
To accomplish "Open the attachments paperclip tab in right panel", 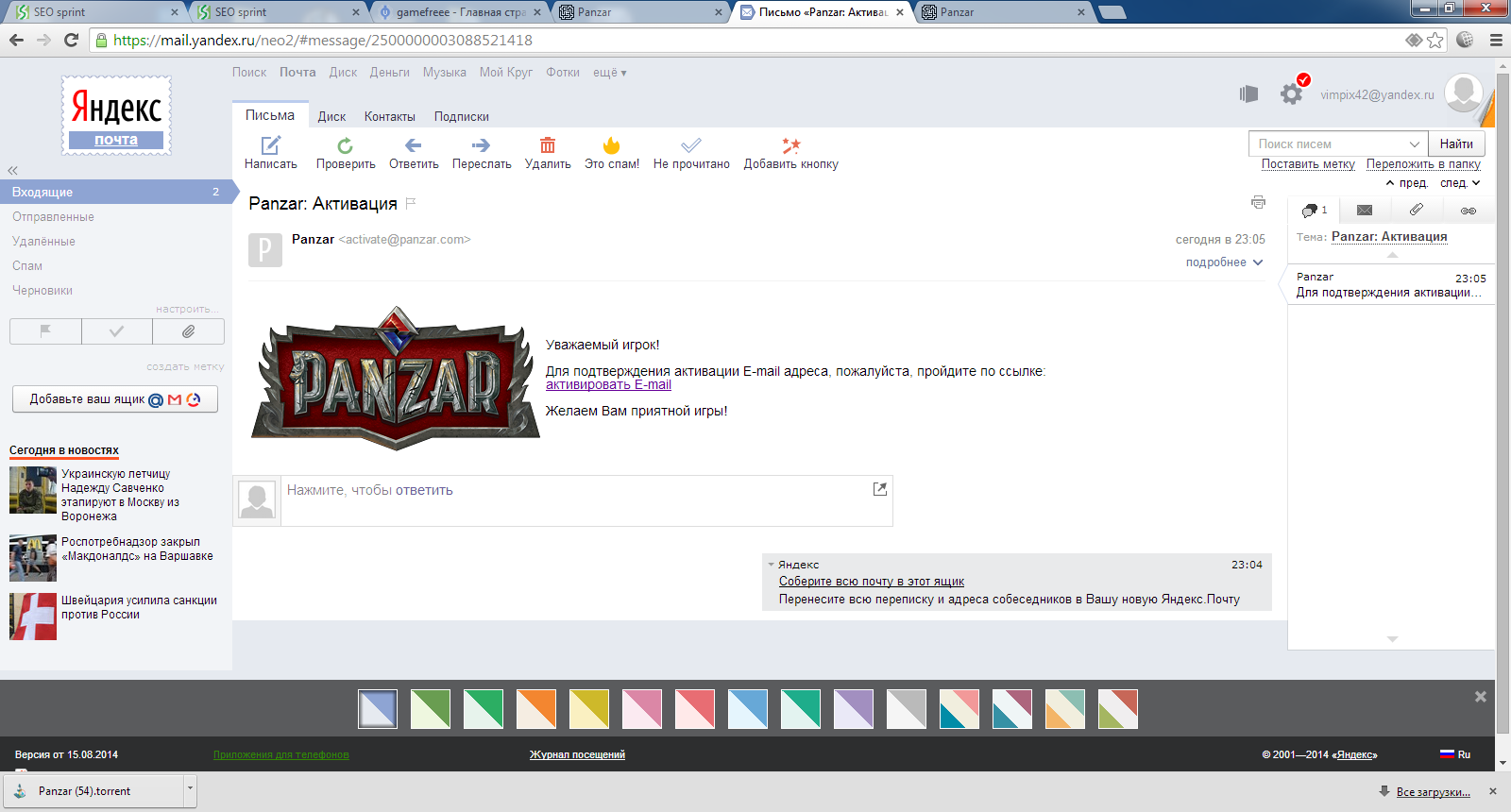I will tap(1416, 210).
